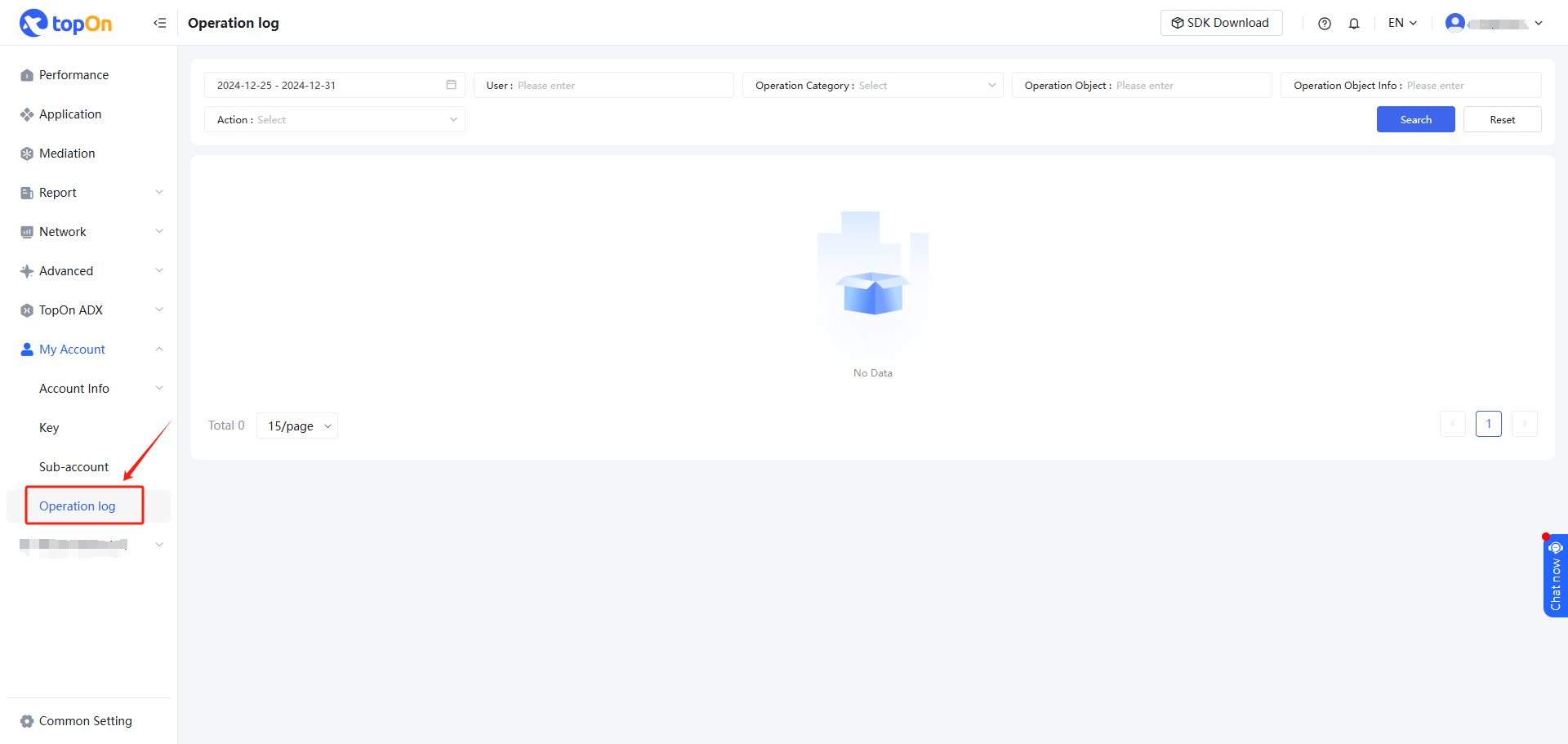Change the 15/page page size dropdown
The width and height of the screenshot is (1568, 744).
(x=296, y=425)
